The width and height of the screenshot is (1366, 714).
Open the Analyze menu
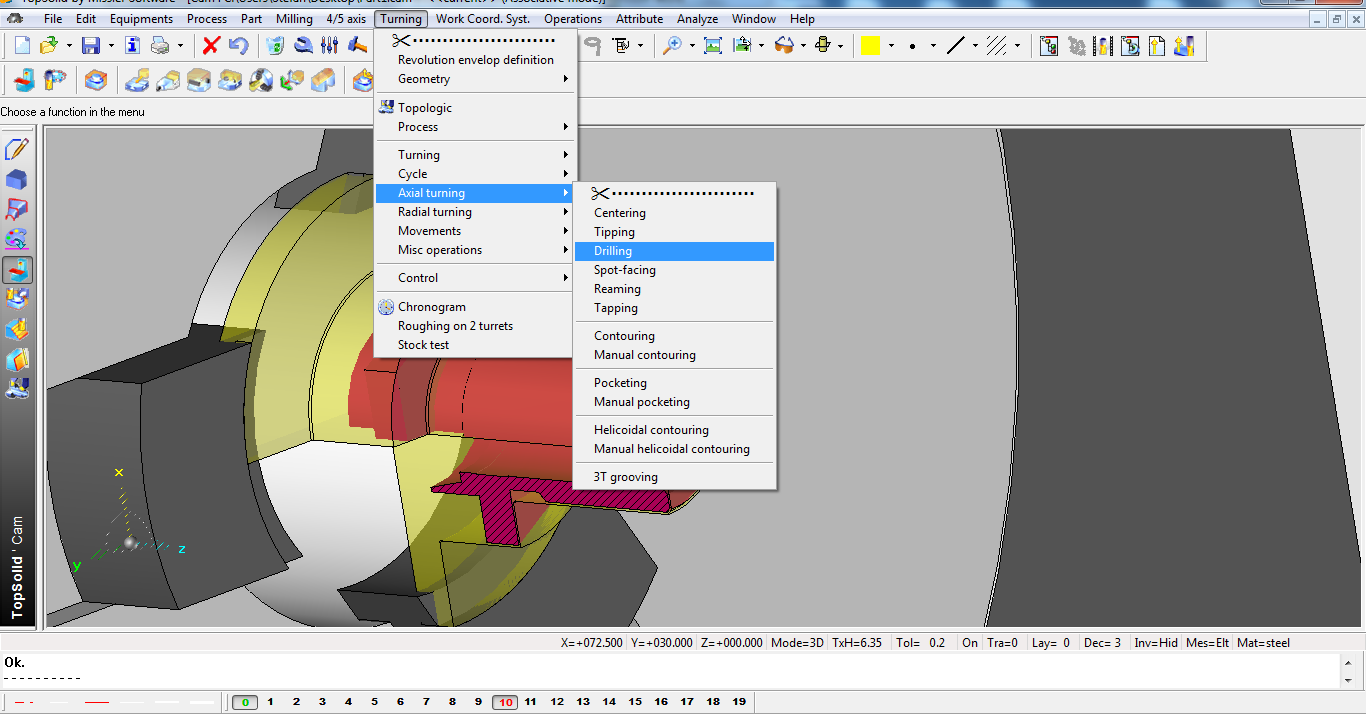tap(698, 19)
